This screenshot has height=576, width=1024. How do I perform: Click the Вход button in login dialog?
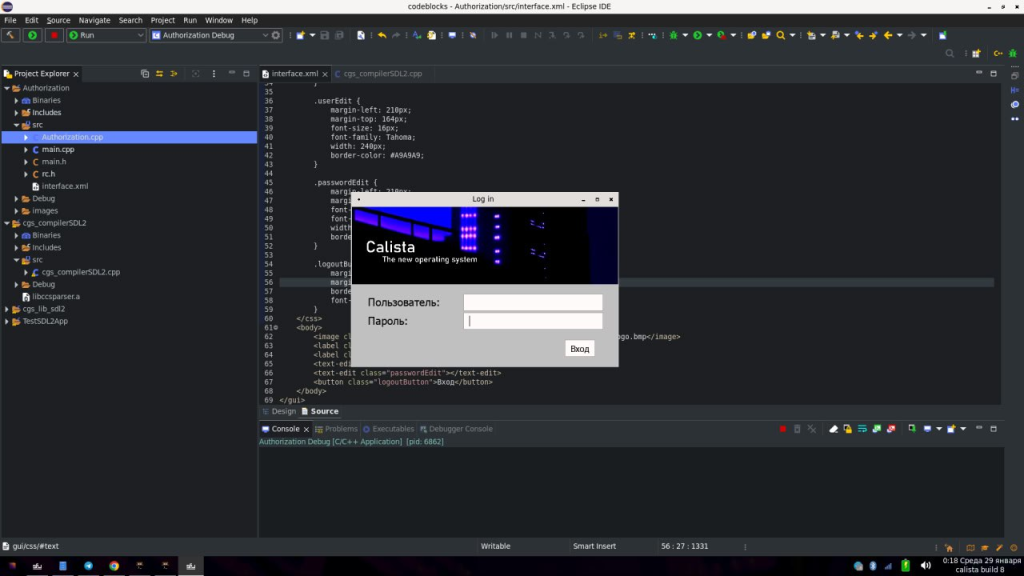[x=579, y=349]
